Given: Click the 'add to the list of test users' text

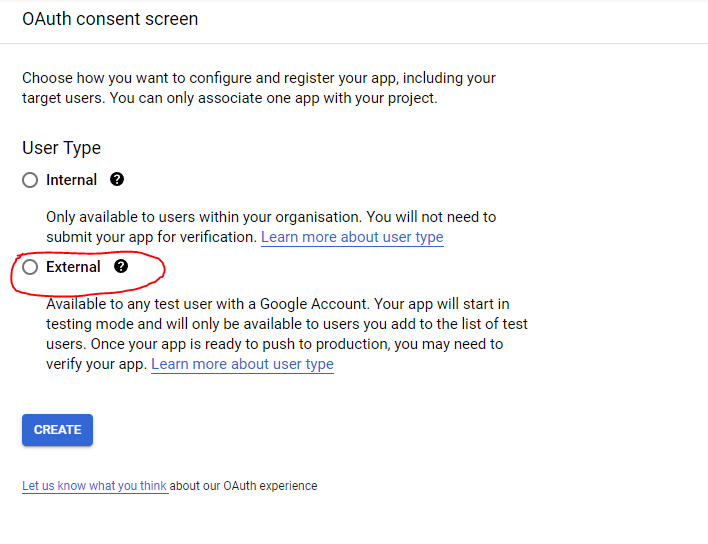Looking at the screenshot, I should [420, 324].
